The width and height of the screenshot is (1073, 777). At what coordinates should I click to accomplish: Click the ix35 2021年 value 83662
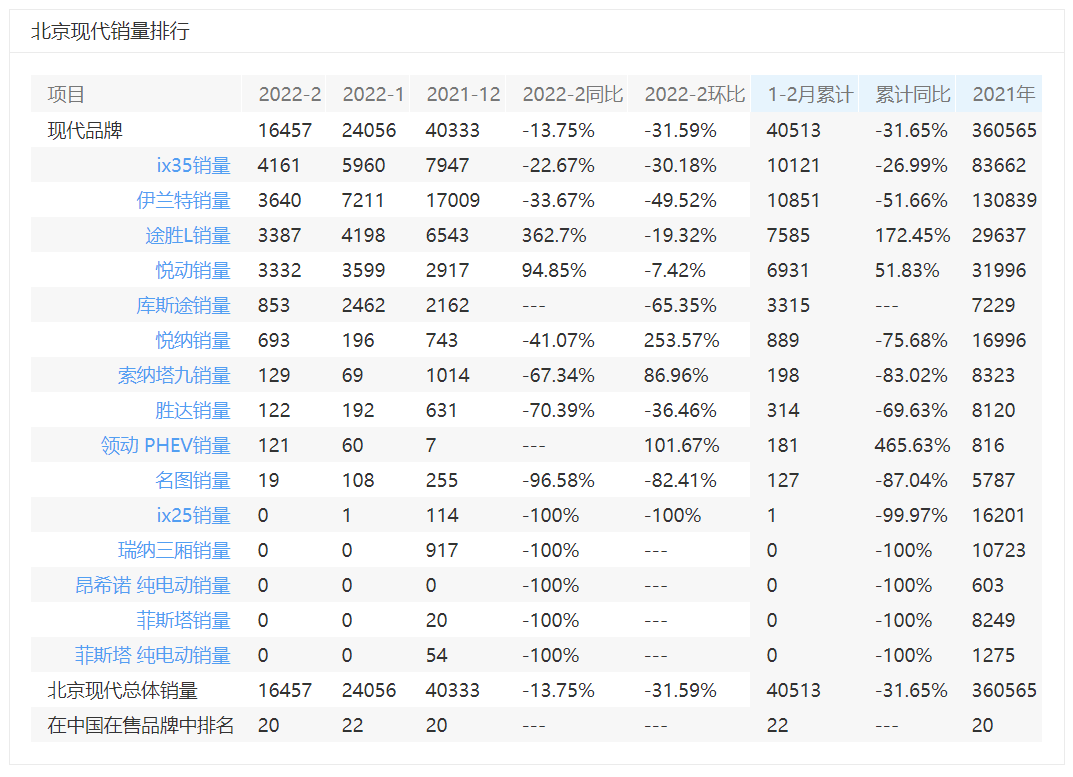click(x=998, y=166)
